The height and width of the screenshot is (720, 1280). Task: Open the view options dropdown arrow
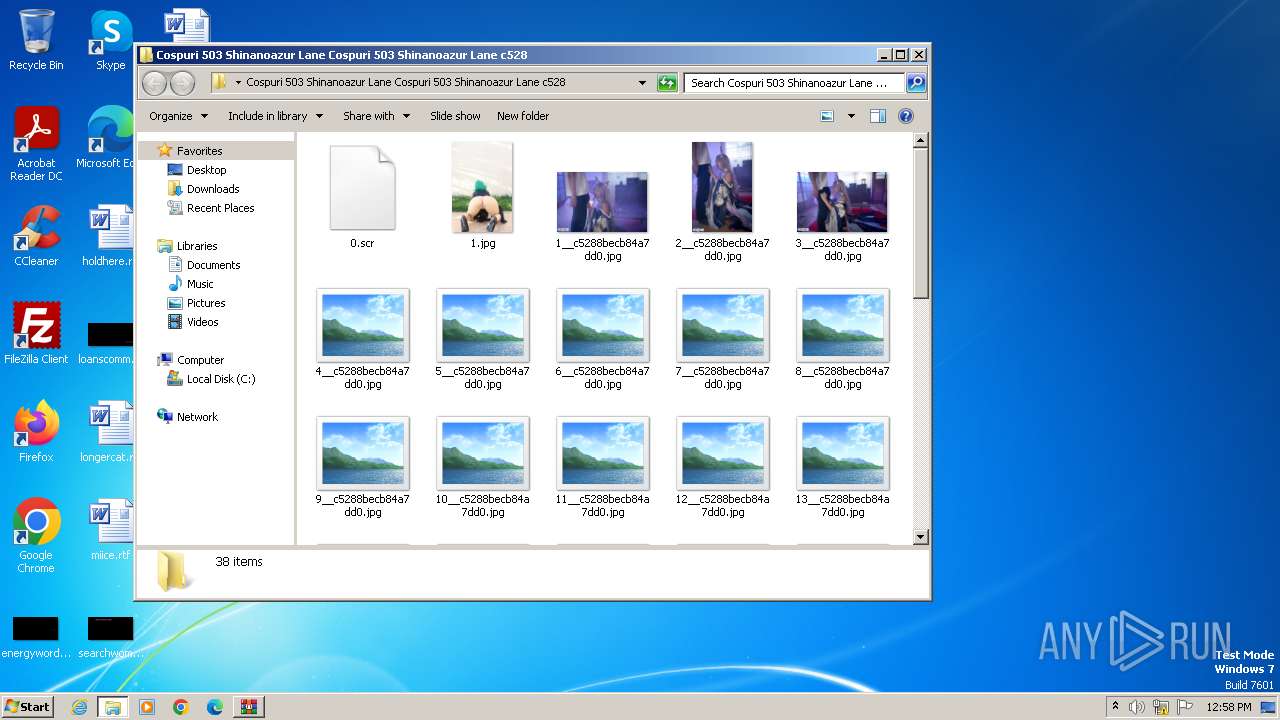pos(851,116)
